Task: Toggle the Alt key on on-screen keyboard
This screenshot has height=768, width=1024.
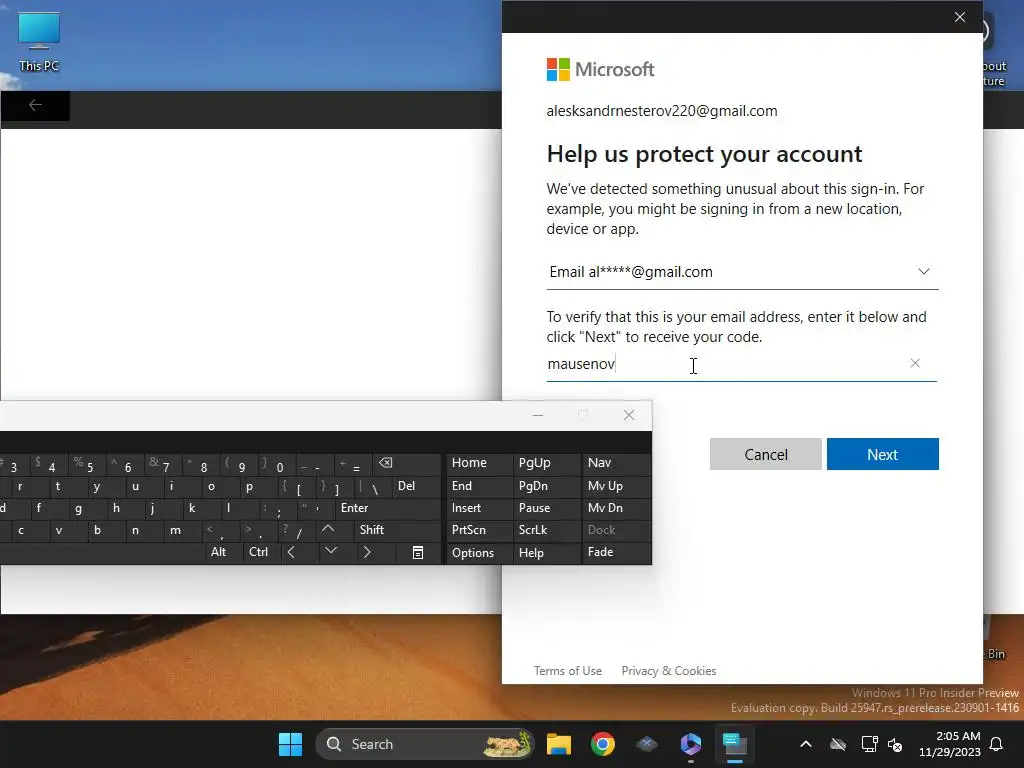Action: point(223,552)
